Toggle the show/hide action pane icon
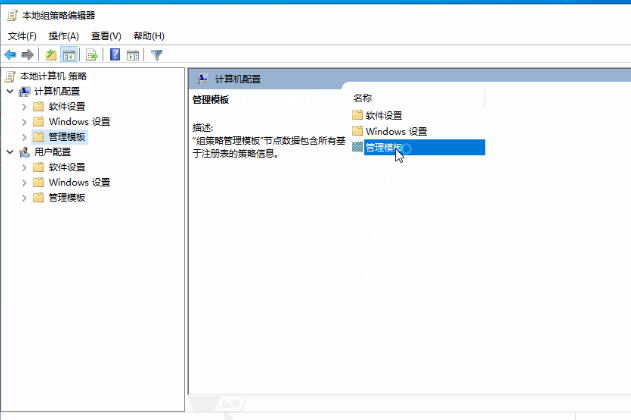The image size is (631, 420). 133,55
